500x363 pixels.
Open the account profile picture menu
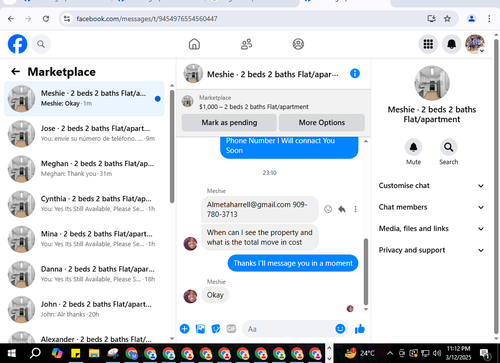pos(475,44)
